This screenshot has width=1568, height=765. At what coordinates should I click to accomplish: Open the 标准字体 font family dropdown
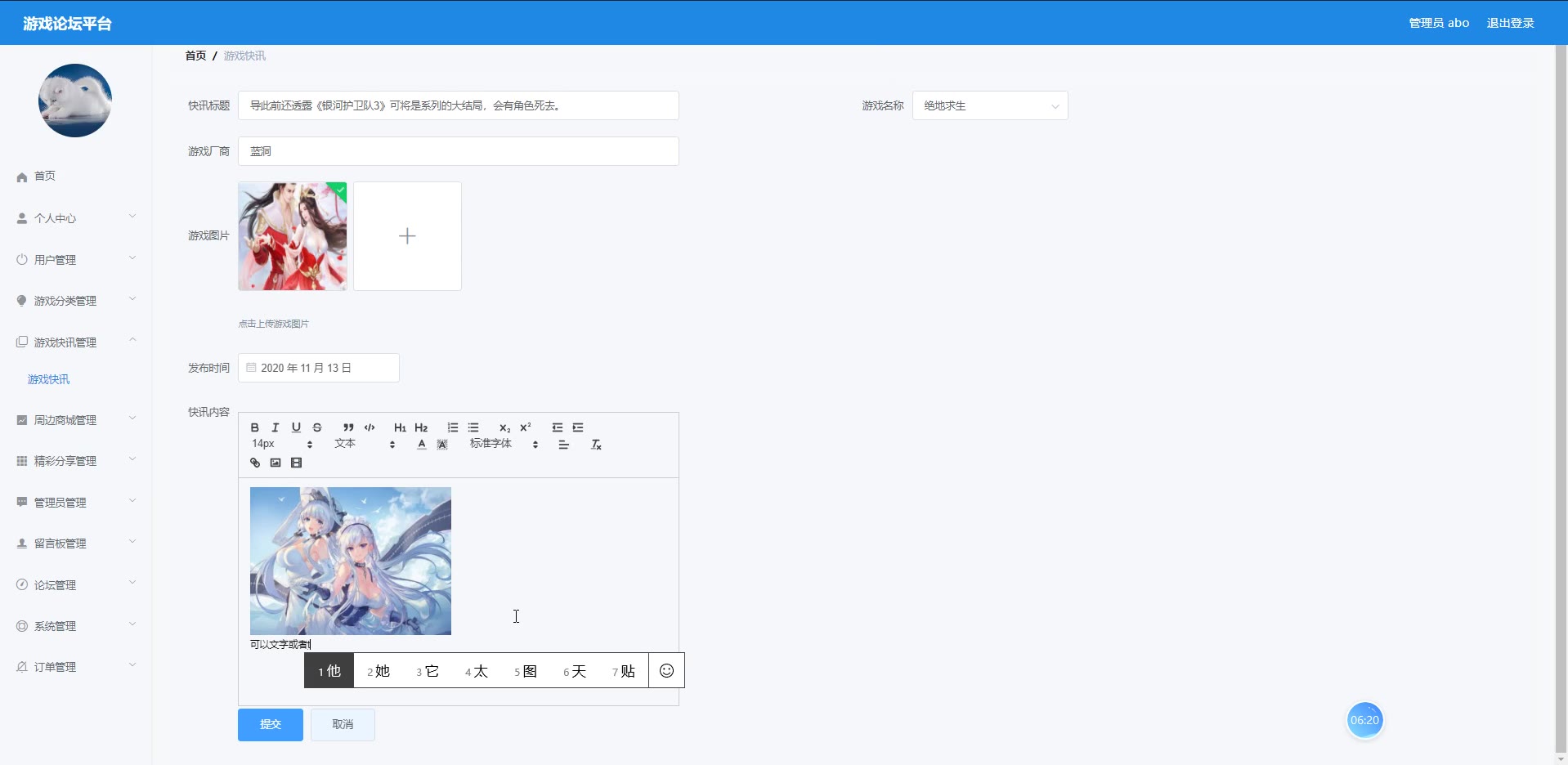click(x=504, y=444)
